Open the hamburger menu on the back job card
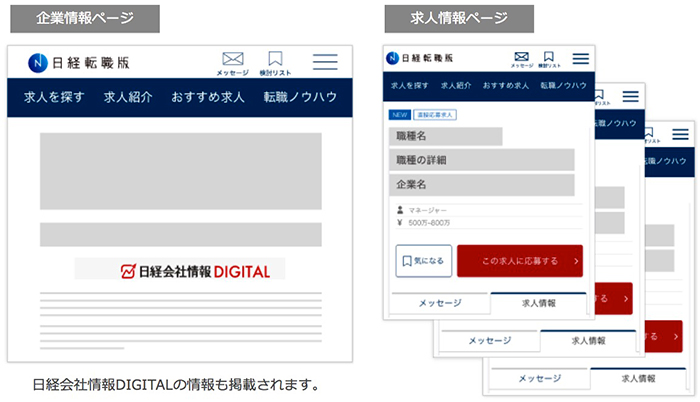 680,134
